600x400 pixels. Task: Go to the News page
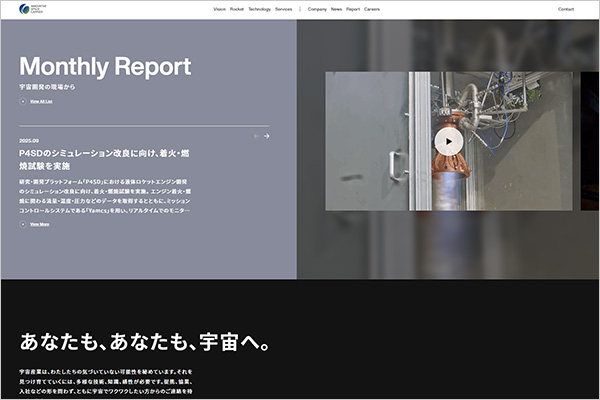(337, 9)
